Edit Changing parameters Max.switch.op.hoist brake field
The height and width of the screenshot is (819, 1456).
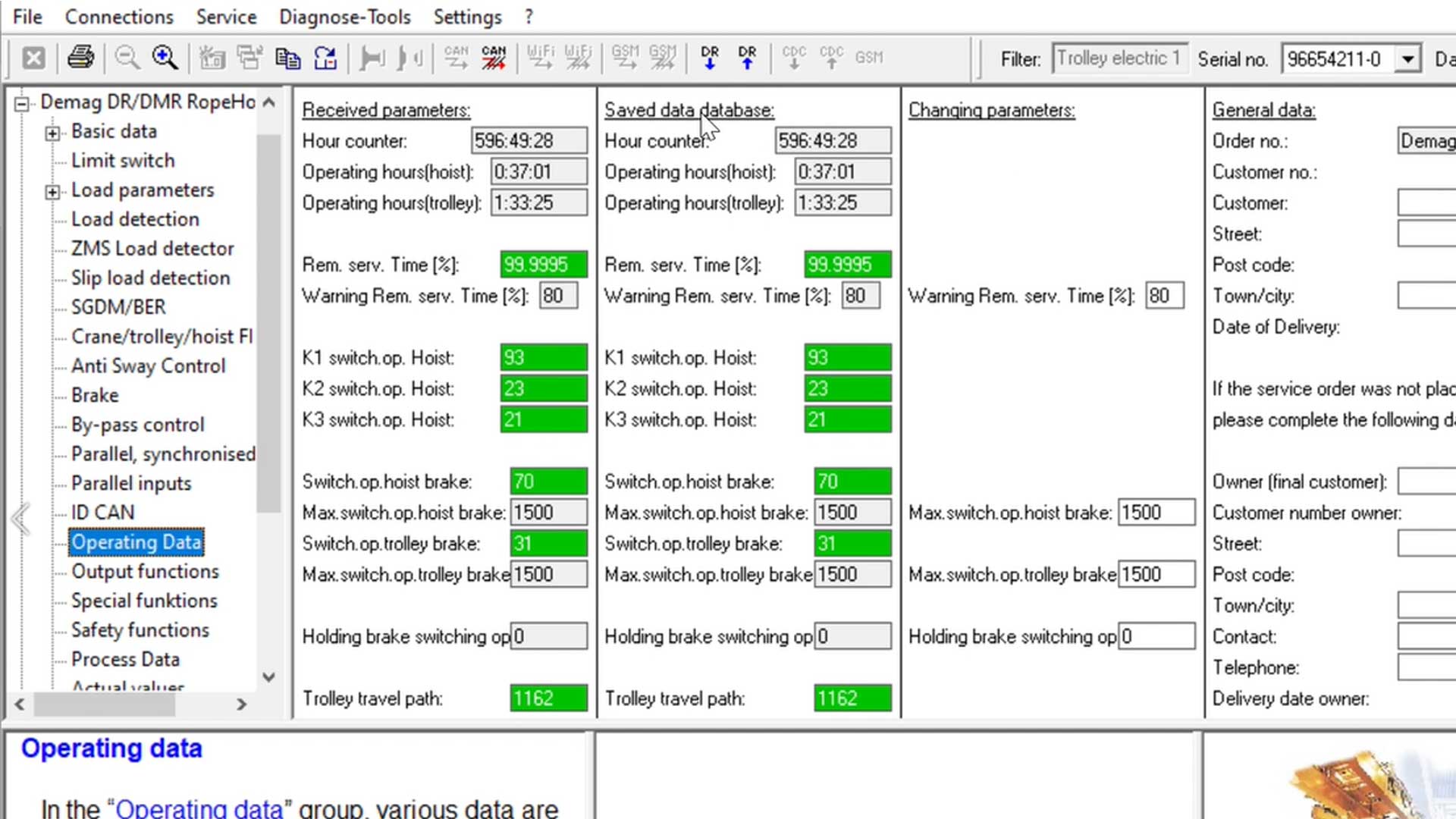1156,513
